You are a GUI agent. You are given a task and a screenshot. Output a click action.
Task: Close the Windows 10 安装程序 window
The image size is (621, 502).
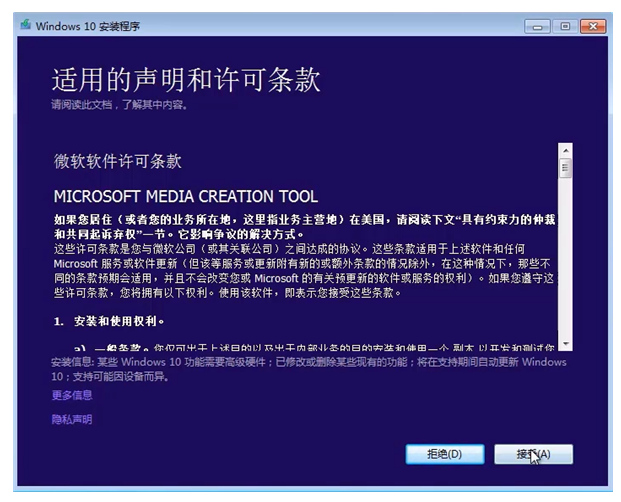[593, 25]
